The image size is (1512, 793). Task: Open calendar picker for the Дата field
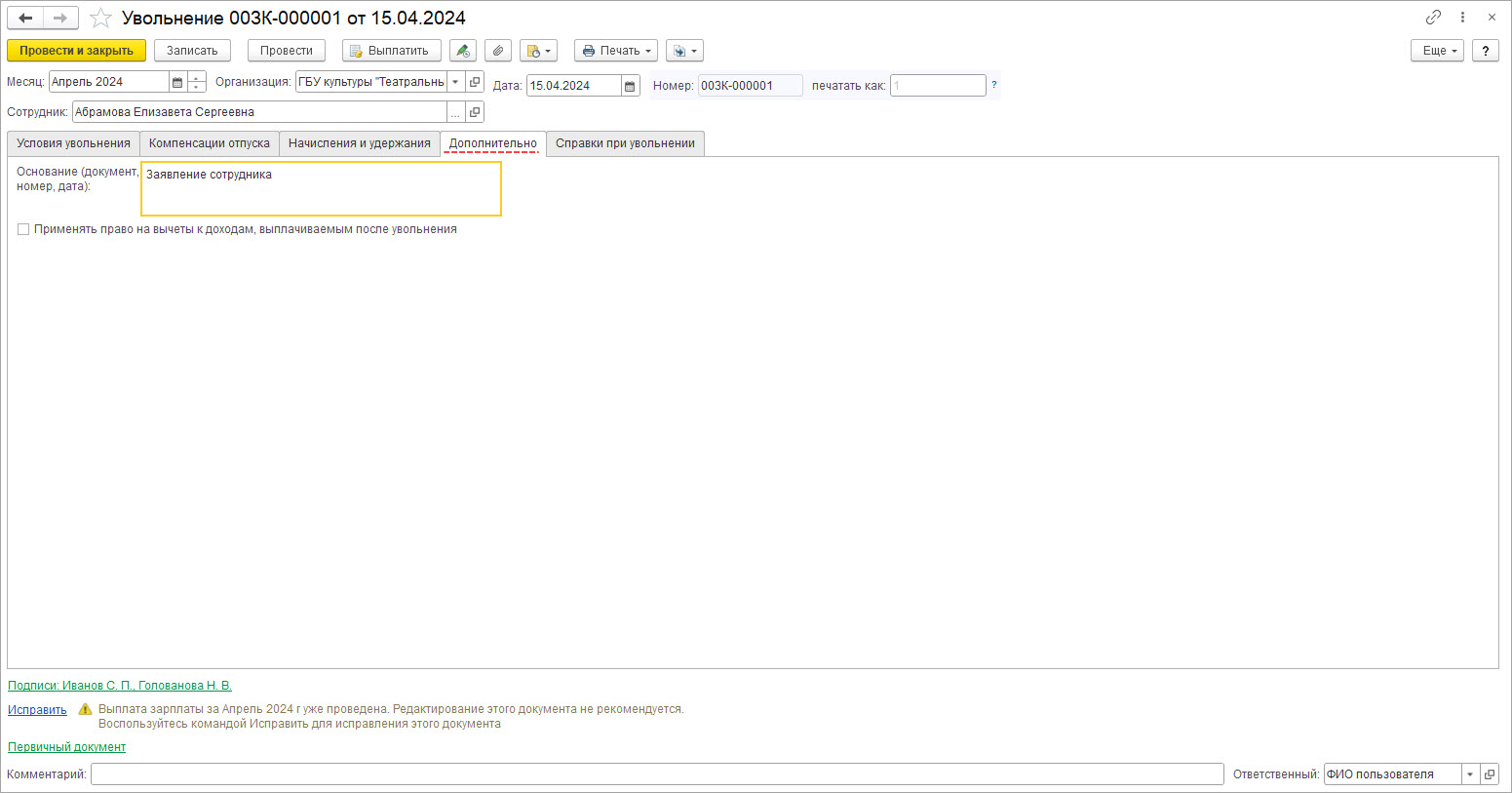(x=630, y=86)
